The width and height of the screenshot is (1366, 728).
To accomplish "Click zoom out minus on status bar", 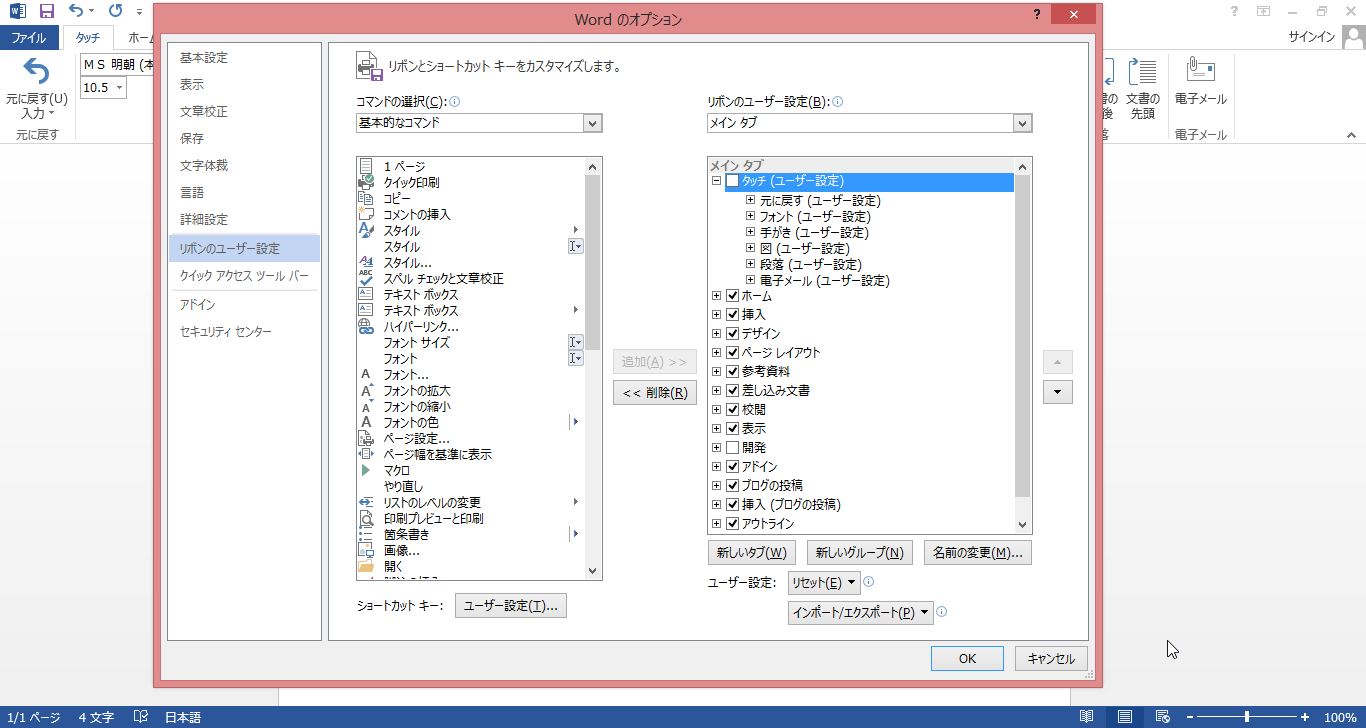I will pyautogui.click(x=1189, y=717).
